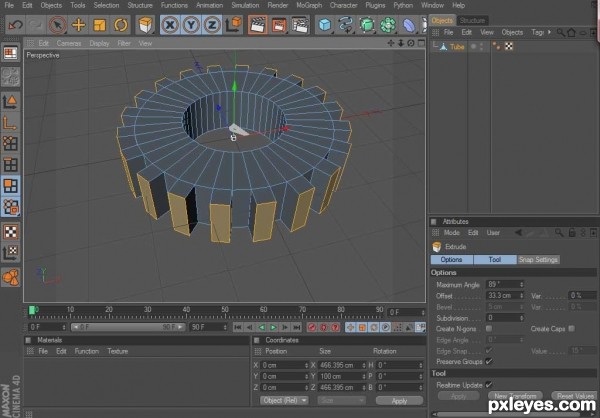Click the Attributes back arrow
The height and width of the screenshot is (418, 600).
[x=518, y=232]
